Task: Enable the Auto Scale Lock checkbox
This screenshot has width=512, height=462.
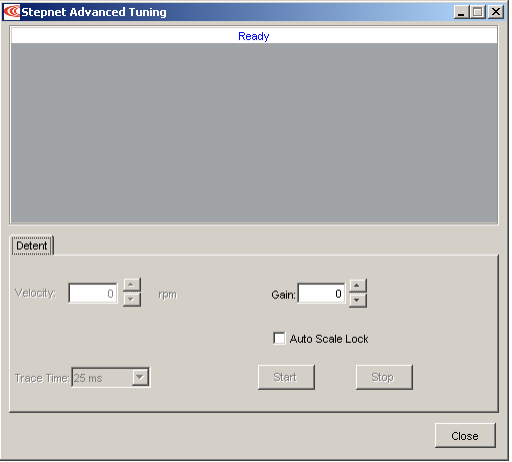Action: tap(279, 338)
